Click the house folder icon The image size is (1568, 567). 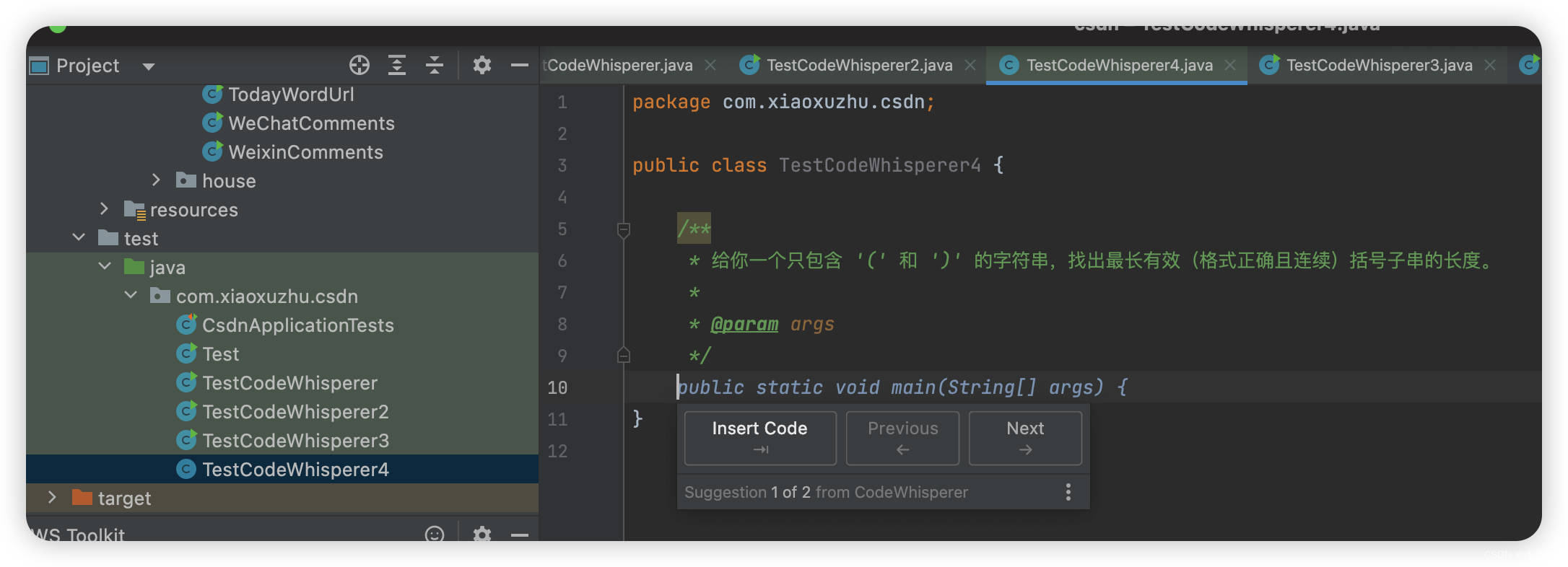186,180
